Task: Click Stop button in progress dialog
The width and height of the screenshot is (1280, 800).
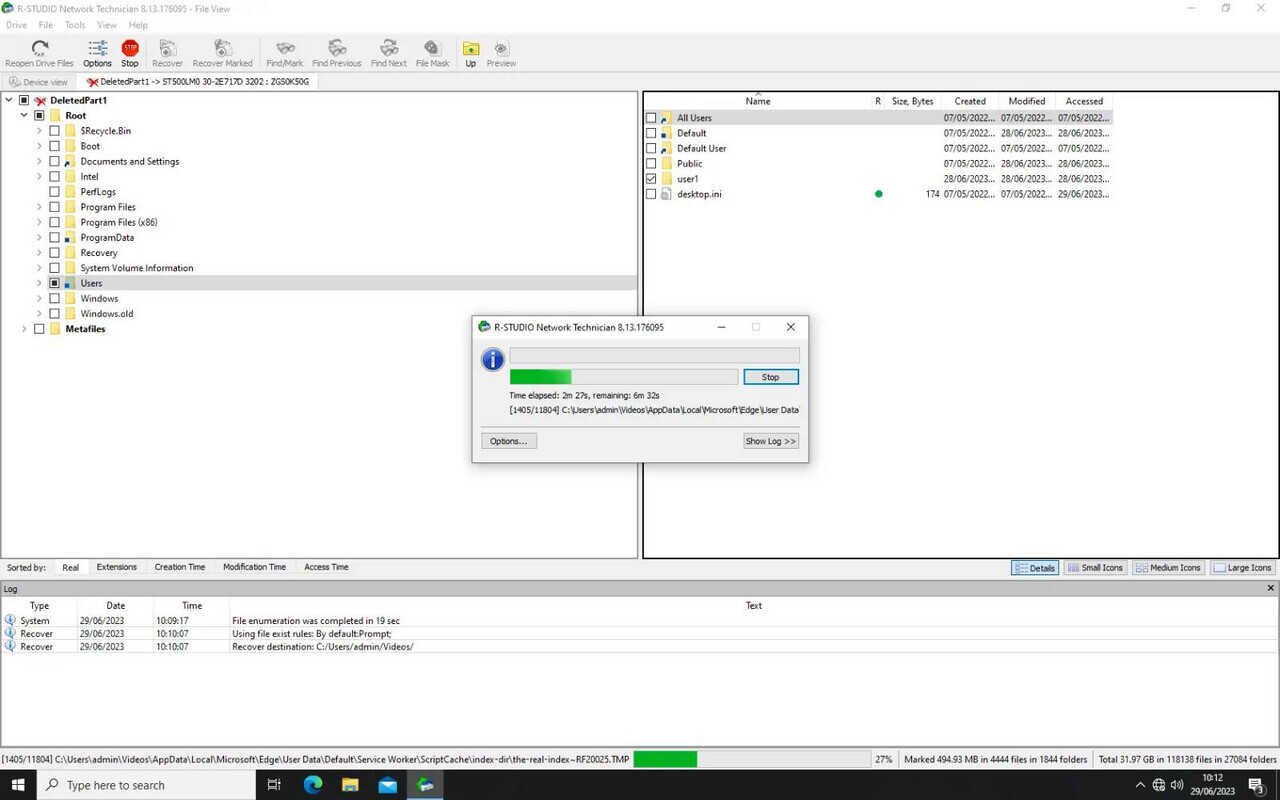Action: click(770, 377)
